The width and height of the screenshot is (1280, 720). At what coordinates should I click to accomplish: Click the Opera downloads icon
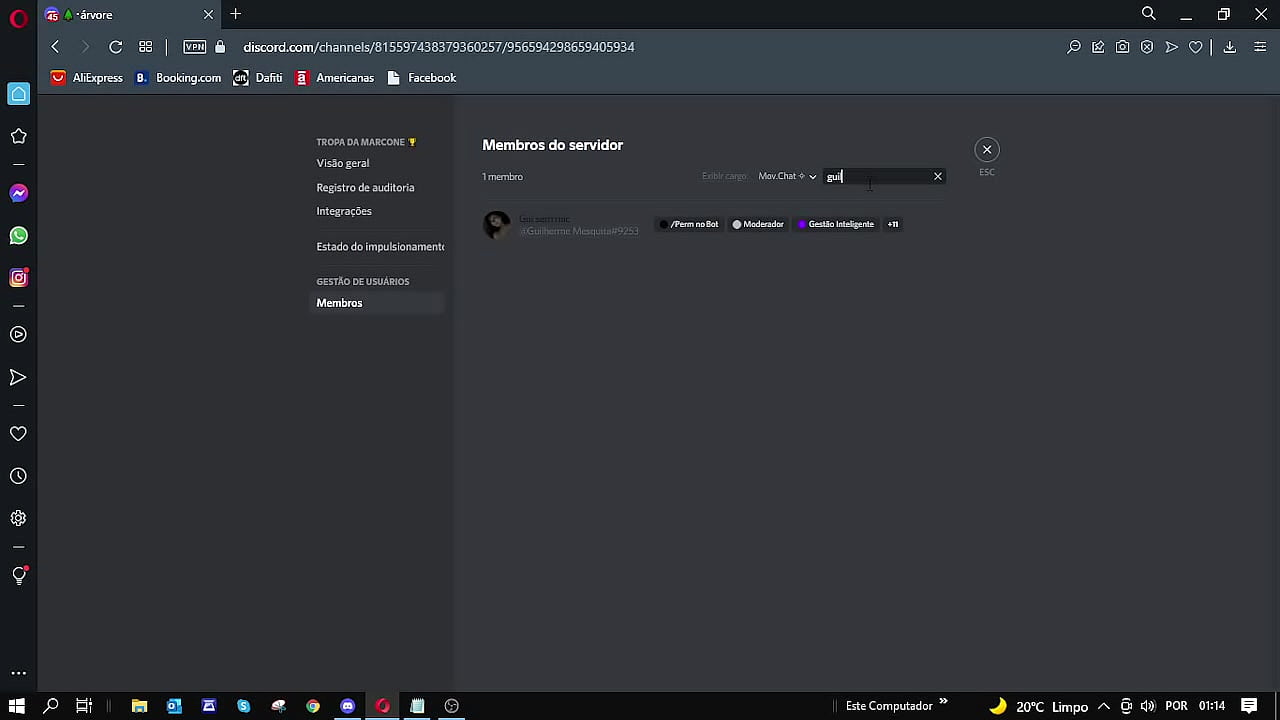[1230, 47]
